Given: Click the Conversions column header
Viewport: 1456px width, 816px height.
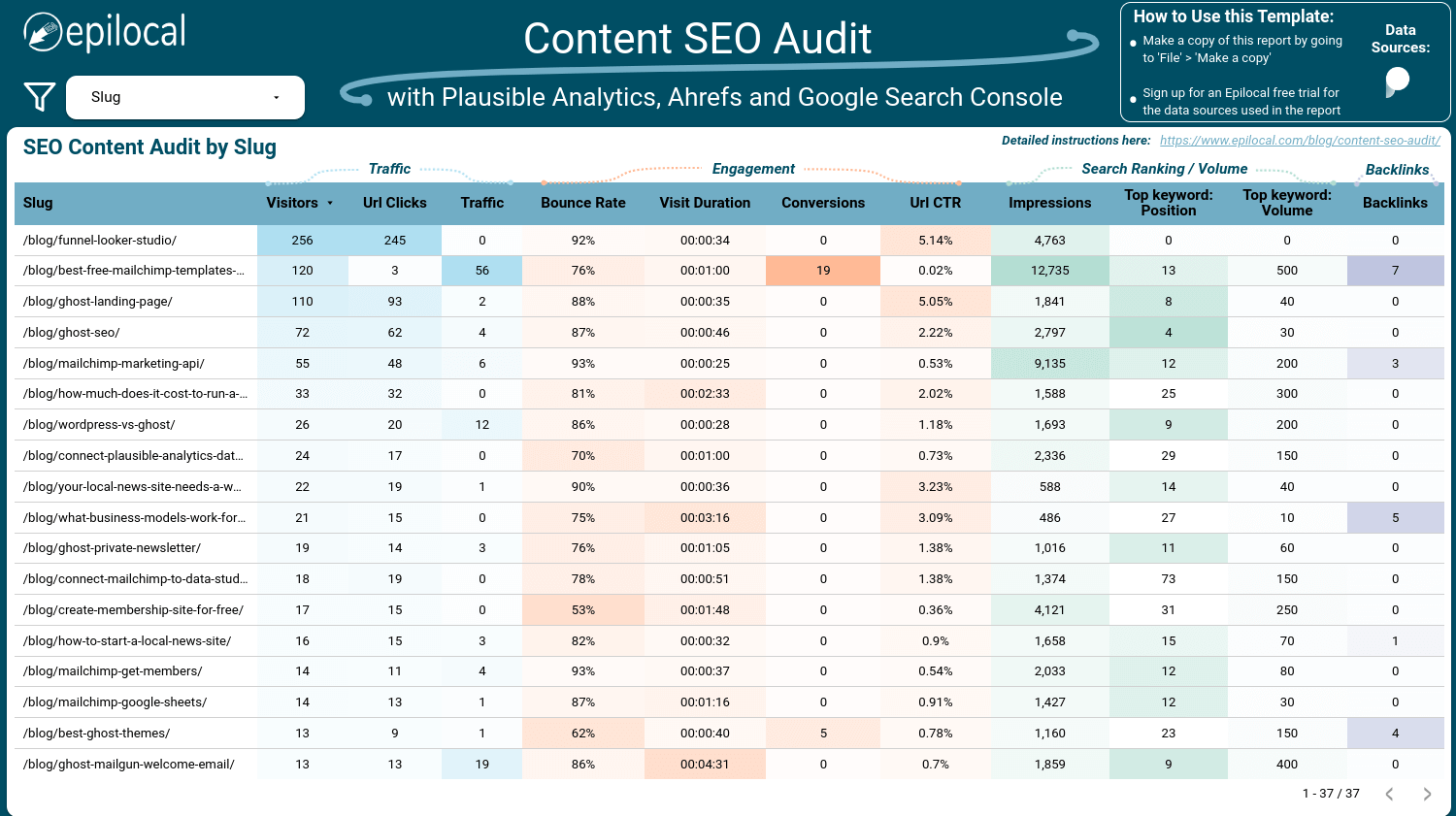Looking at the screenshot, I should pyautogui.click(x=823, y=203).
